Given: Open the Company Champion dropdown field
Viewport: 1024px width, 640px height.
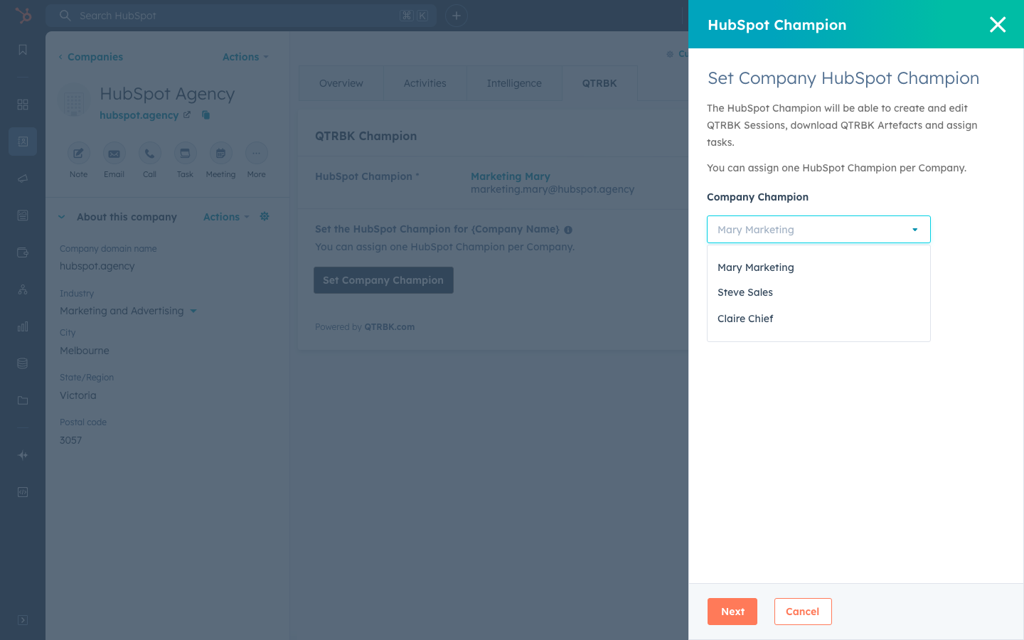Looking at the screenshot, I should click(818, 229).
